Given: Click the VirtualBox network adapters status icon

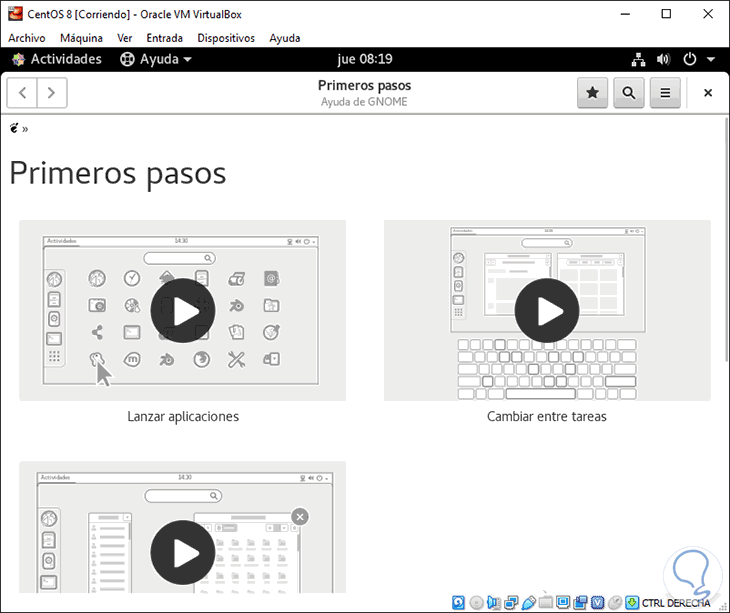Looking at the screenshot, I should pyautogui.click(x=511, y=603).
